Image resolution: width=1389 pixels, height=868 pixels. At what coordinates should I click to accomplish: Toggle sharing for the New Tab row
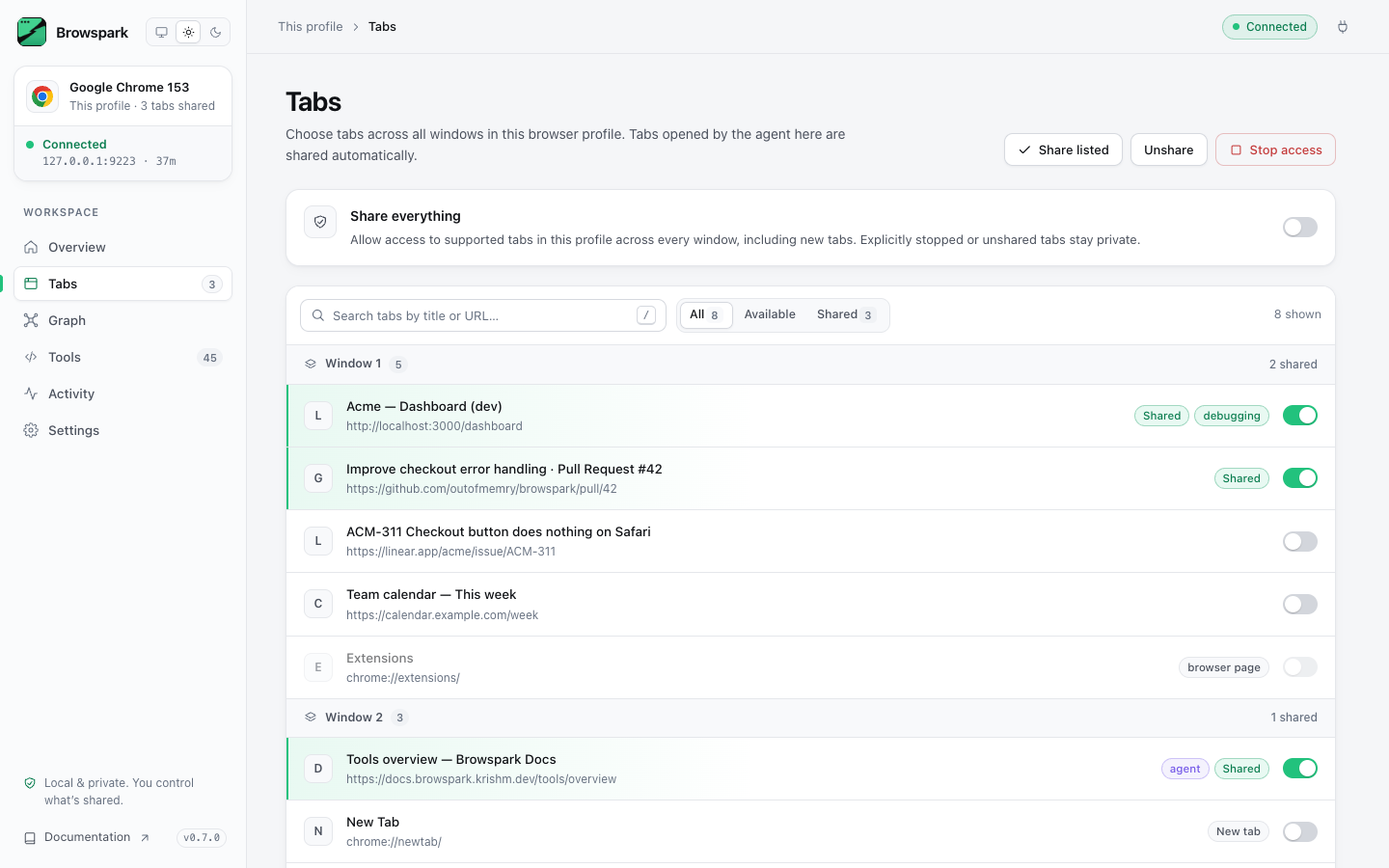point(1300,831)
